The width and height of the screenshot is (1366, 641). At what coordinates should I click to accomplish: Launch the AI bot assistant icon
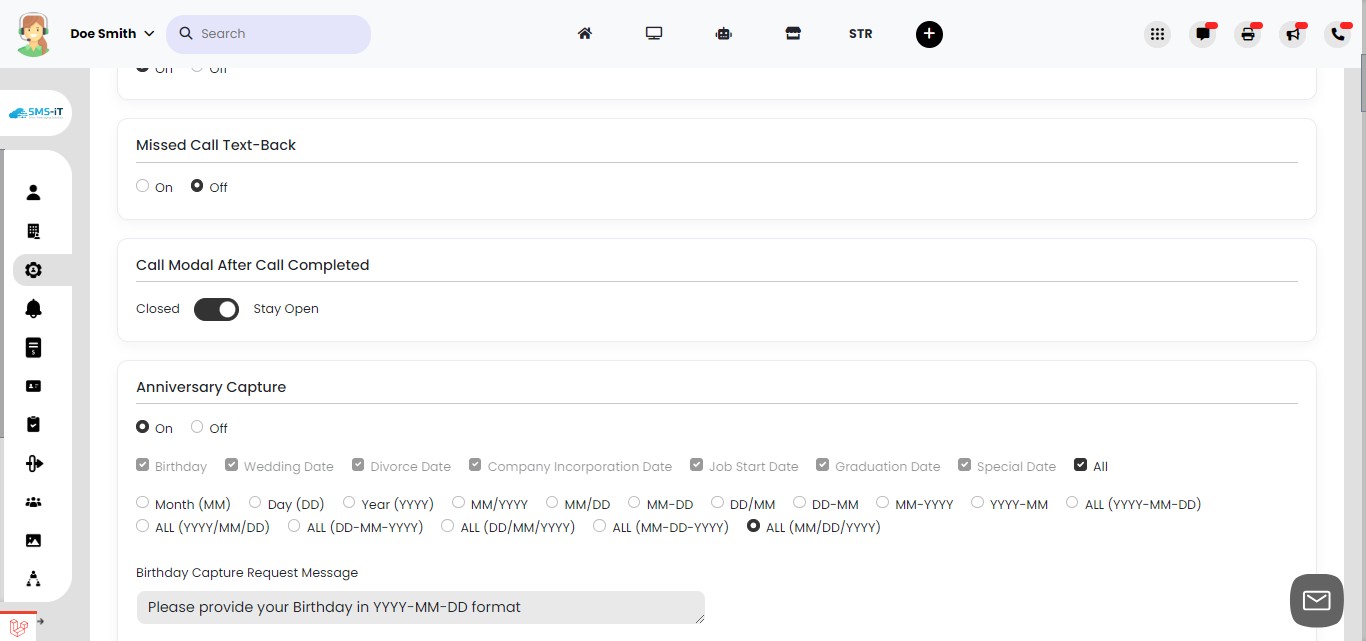click(x=723, y=33)
